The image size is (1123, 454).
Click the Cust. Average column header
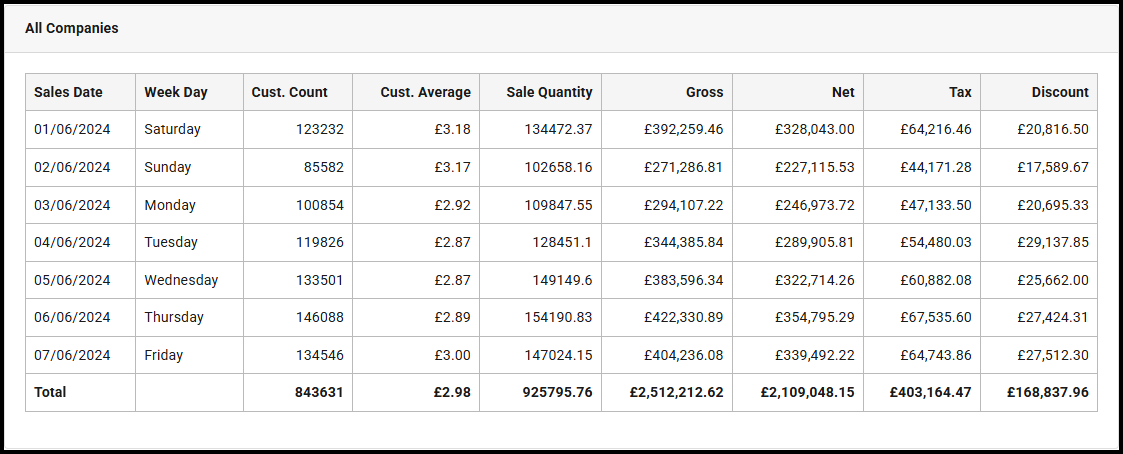(x=425, y=92)
